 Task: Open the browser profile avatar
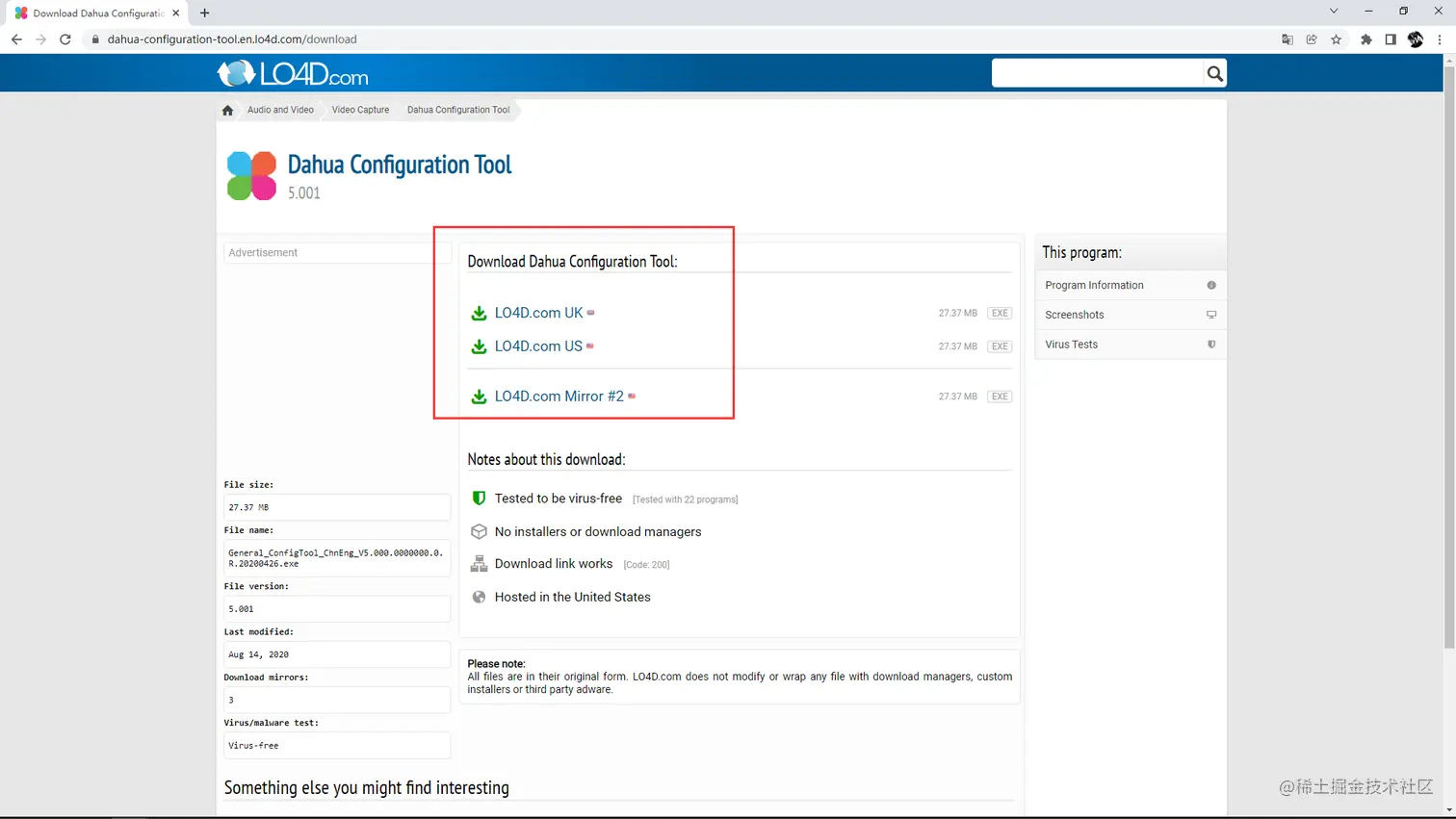(x=1416, y=39)
